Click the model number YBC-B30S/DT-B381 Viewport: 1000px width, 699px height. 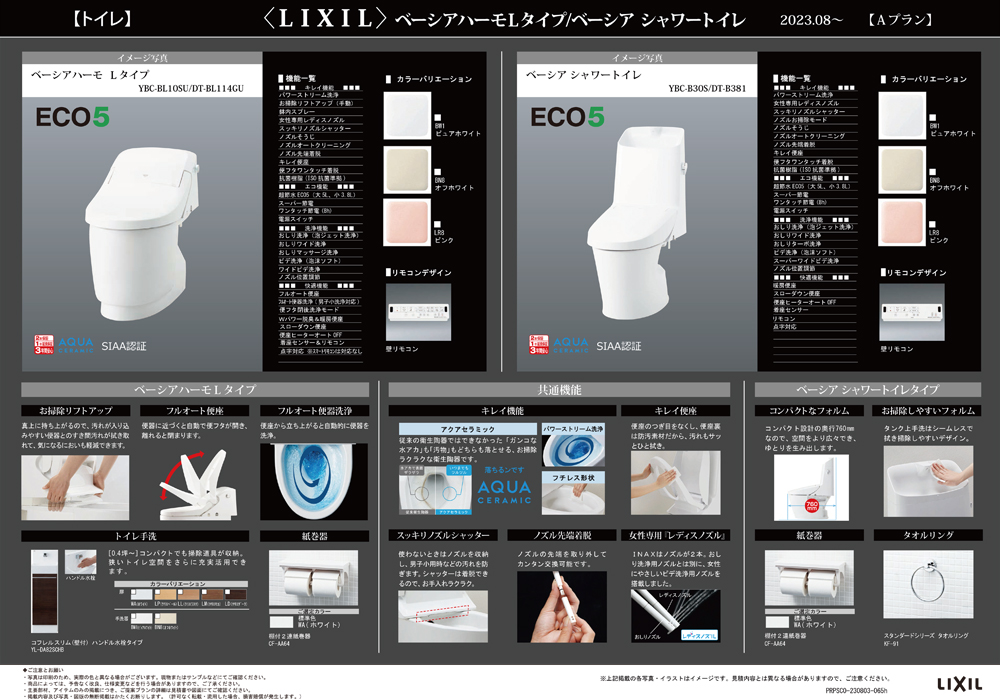pos(707,89)
